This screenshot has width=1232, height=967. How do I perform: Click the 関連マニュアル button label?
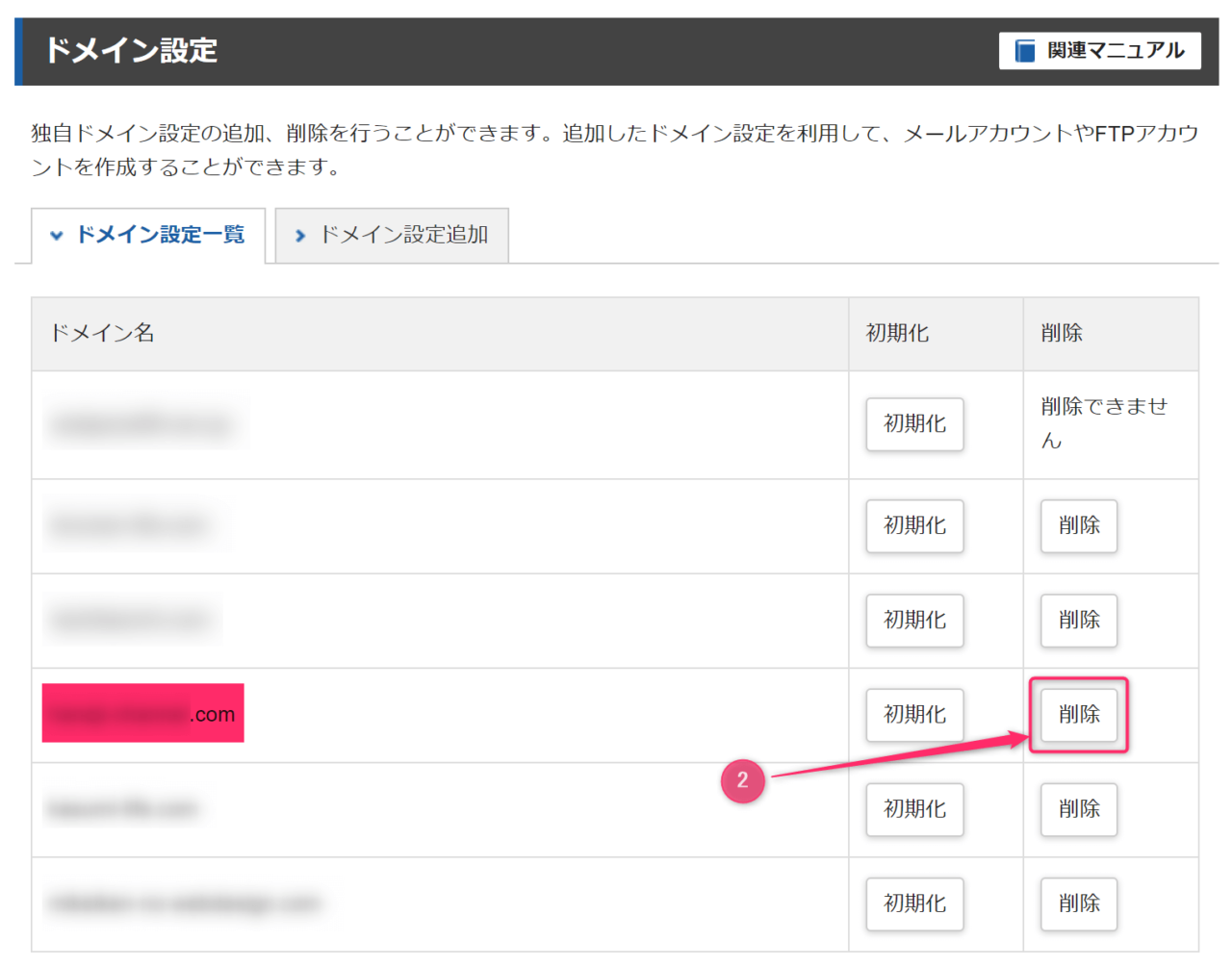(1116, 51)
